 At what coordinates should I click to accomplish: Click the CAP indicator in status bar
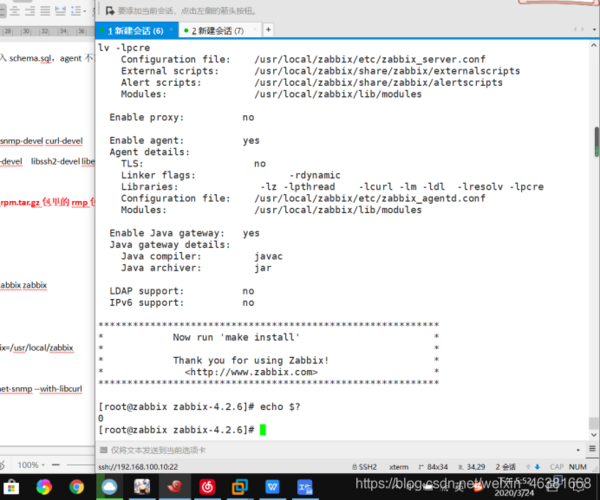pos(556,467)
